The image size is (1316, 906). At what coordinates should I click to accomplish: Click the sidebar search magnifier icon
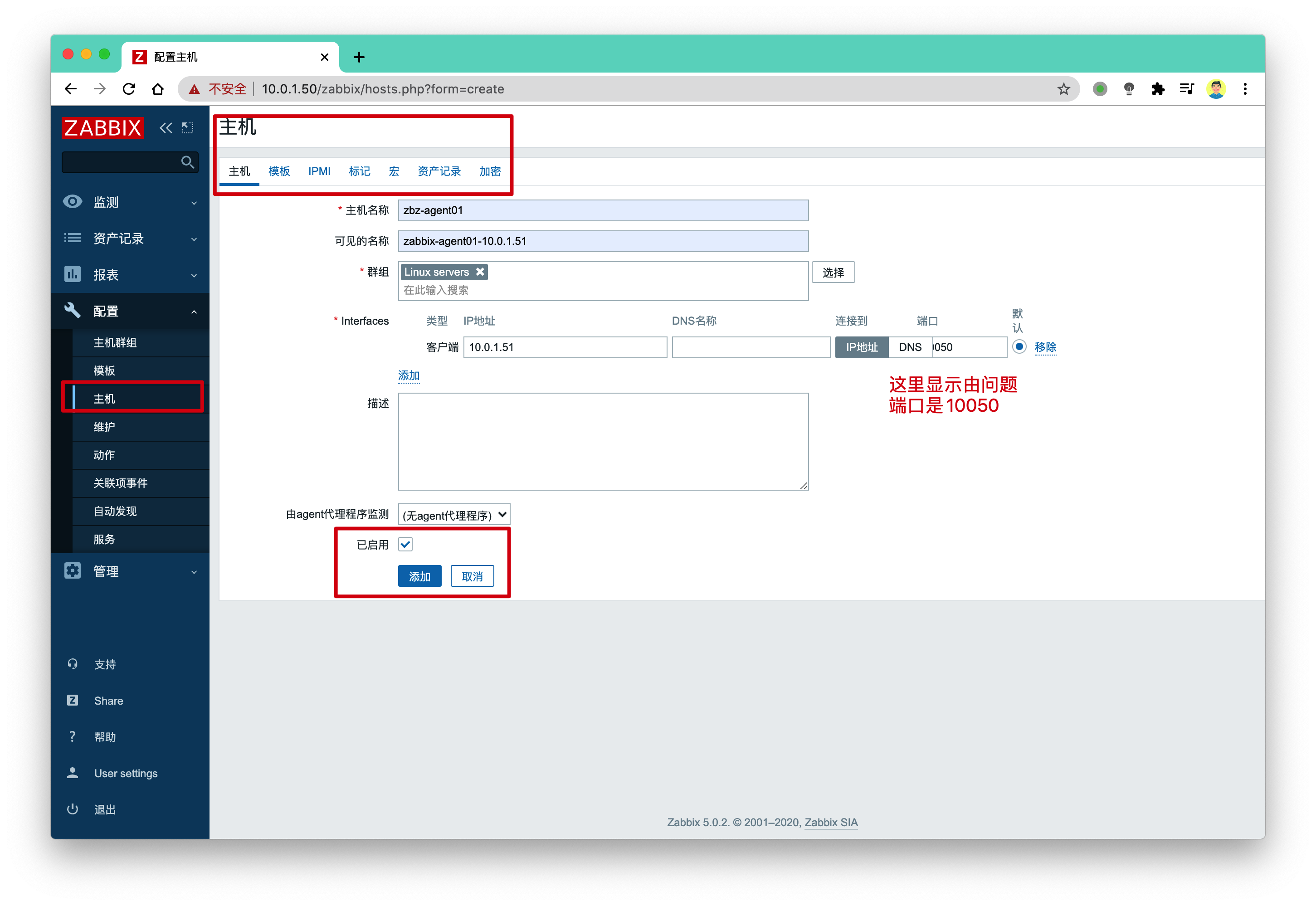coord(187,162)
